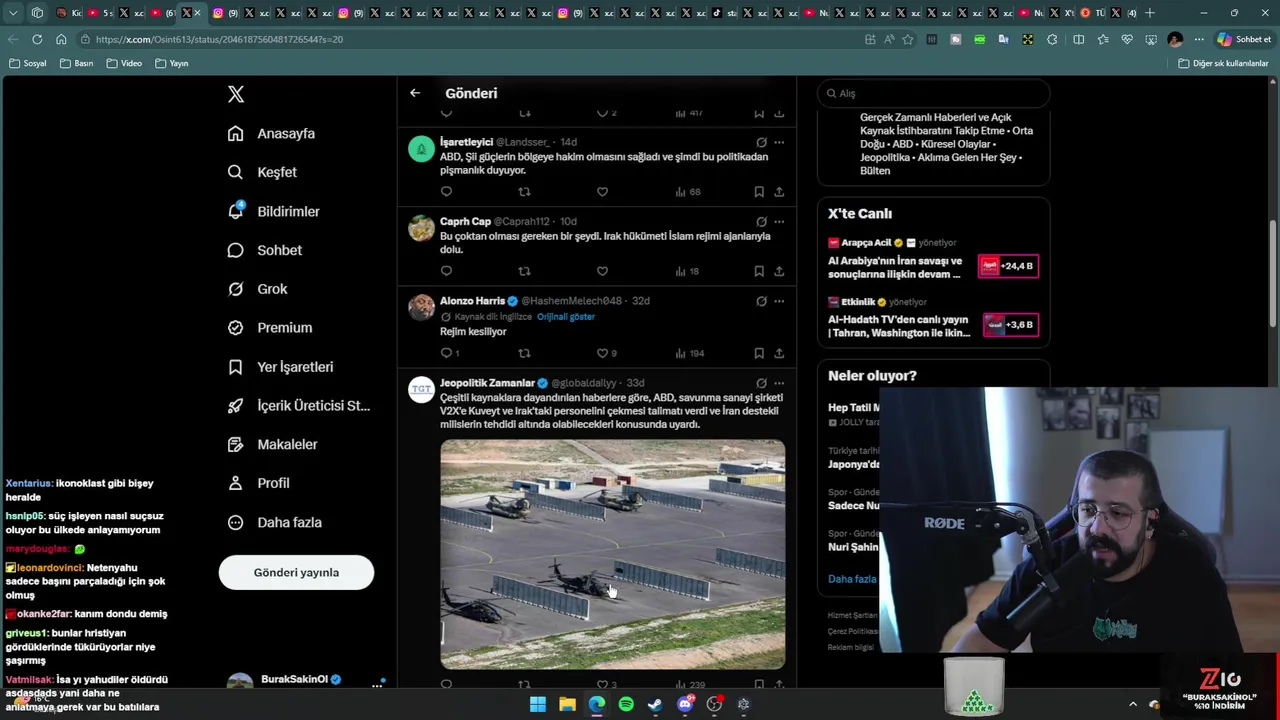Open more options on Alonzo Harris post
This screenshot has height=720, width=1280.
[x=779, y=301]
